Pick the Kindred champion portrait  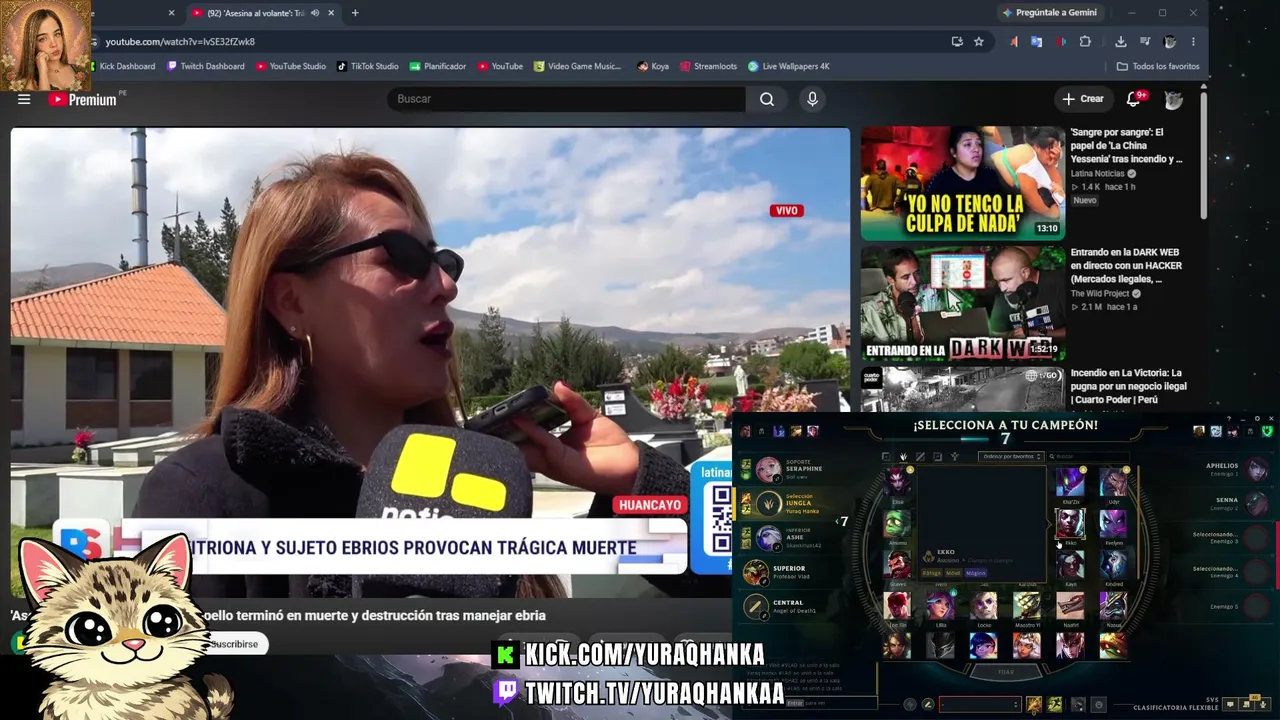(1113, 565)
